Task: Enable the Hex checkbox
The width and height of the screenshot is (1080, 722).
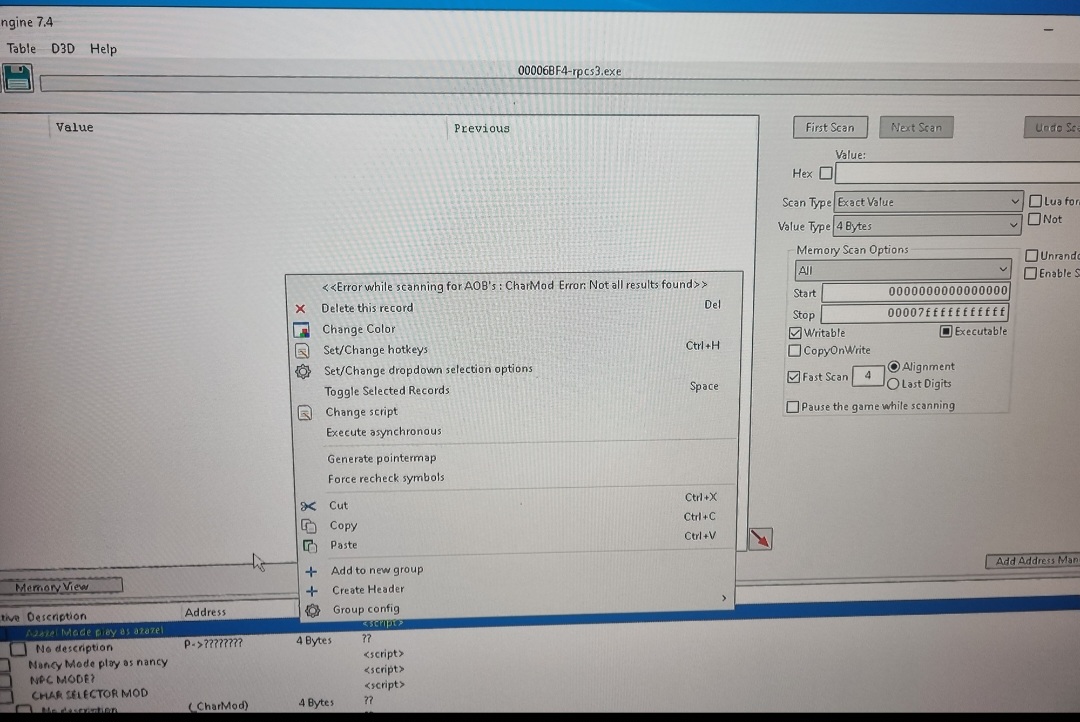Action: coord(825,173)
